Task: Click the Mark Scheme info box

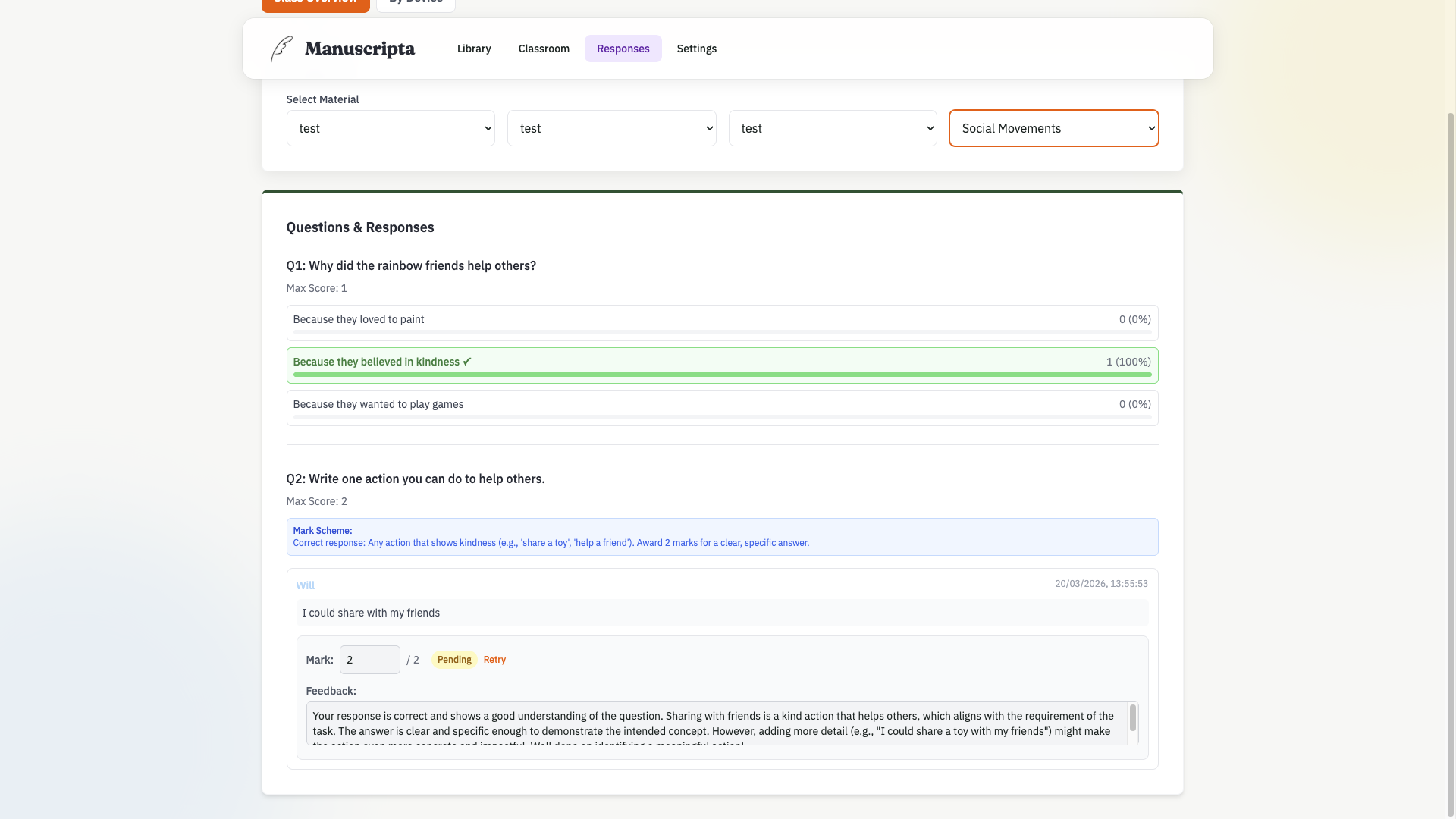Action: [722, 537]
